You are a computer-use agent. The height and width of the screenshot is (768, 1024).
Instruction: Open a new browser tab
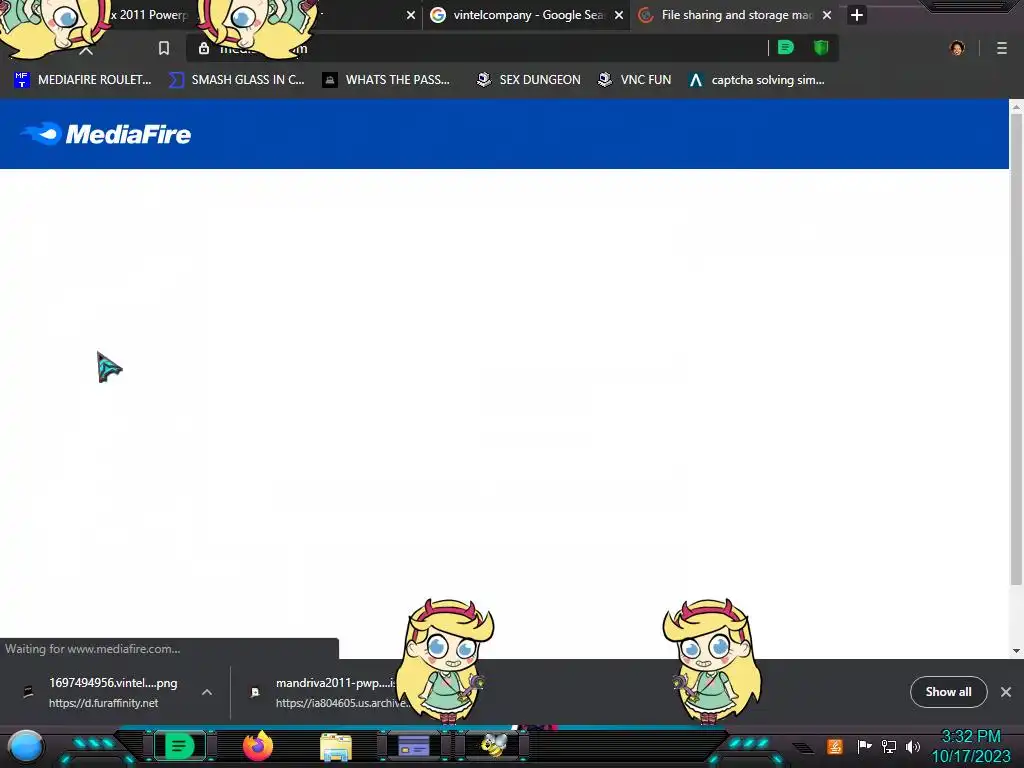857,15
